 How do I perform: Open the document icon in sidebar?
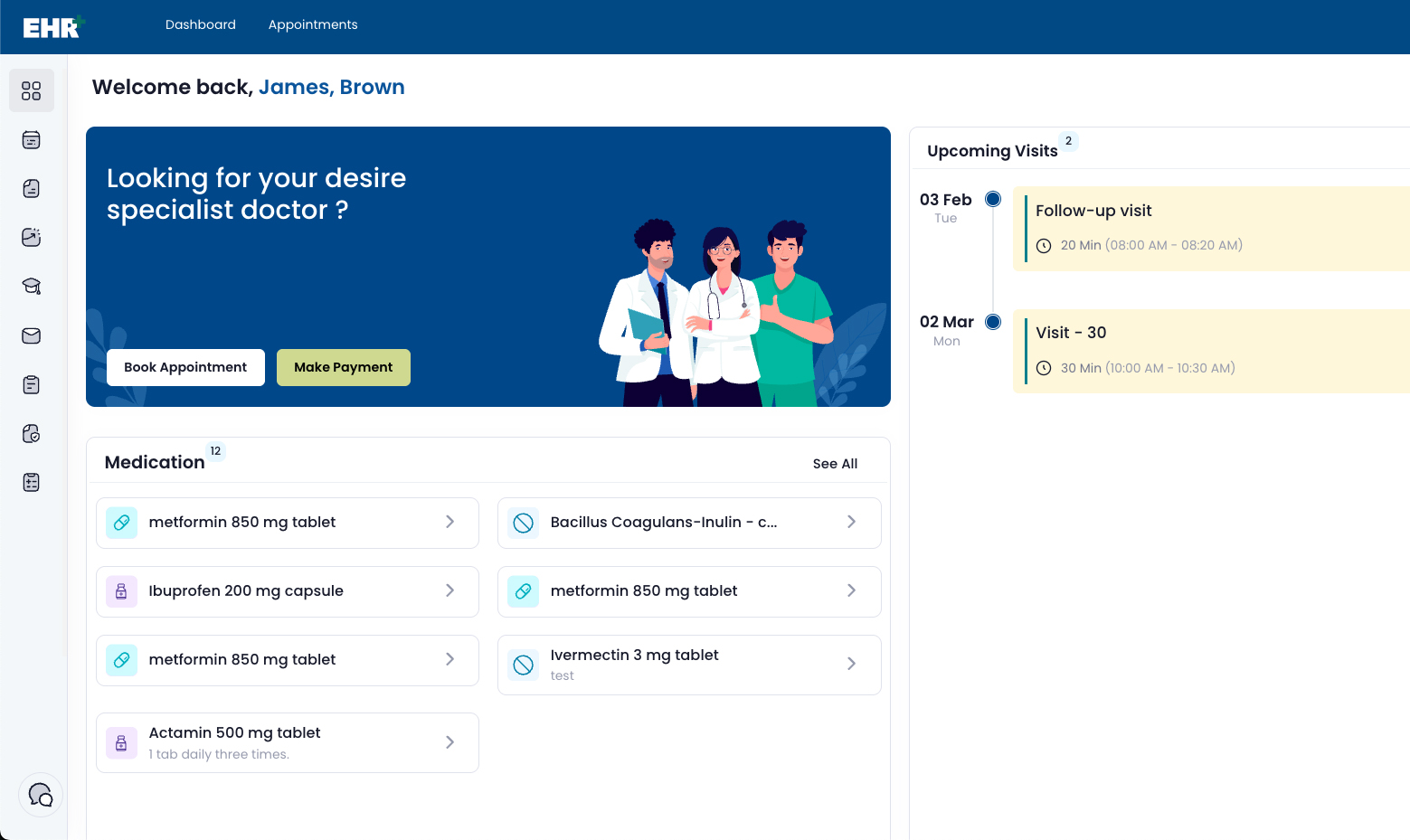32,189
